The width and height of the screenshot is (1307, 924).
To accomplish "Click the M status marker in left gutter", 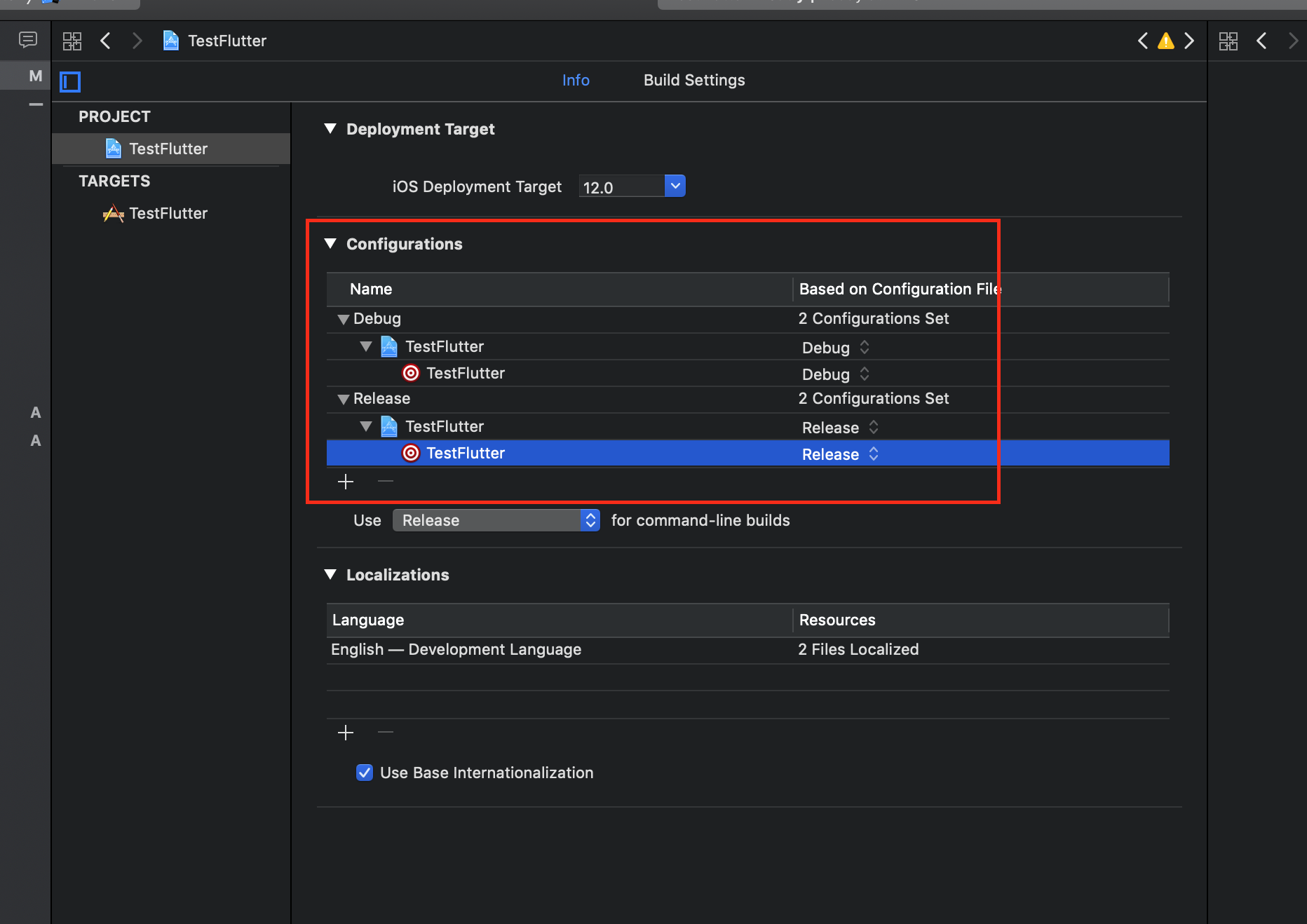I will click(36, 76).
